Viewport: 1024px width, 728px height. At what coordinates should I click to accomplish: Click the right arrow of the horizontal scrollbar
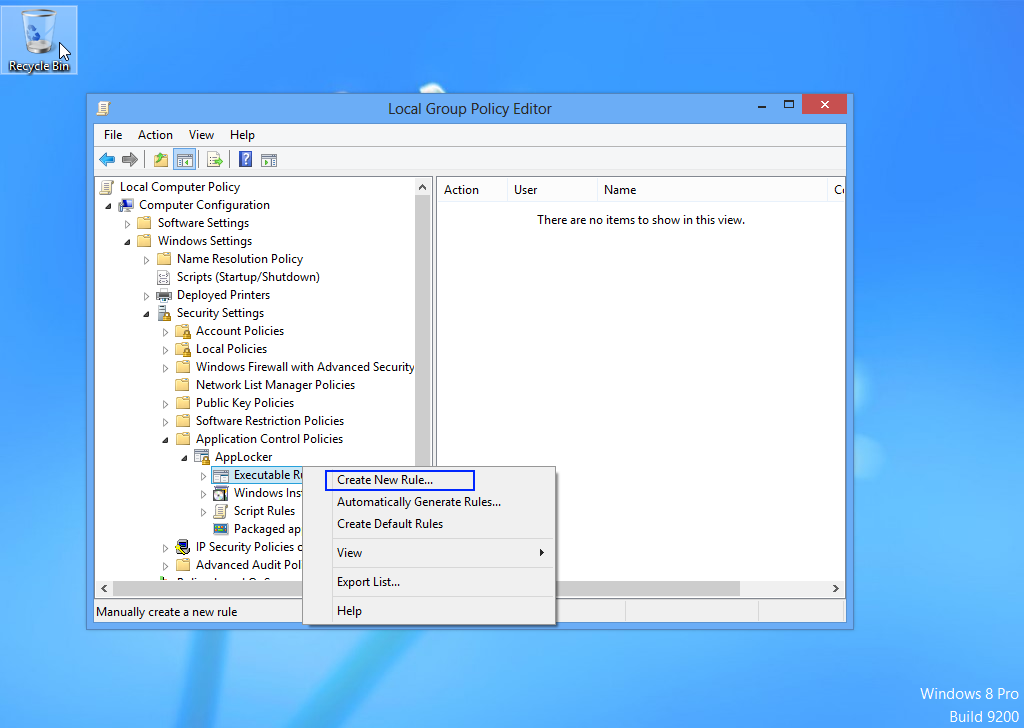(836, 588)
